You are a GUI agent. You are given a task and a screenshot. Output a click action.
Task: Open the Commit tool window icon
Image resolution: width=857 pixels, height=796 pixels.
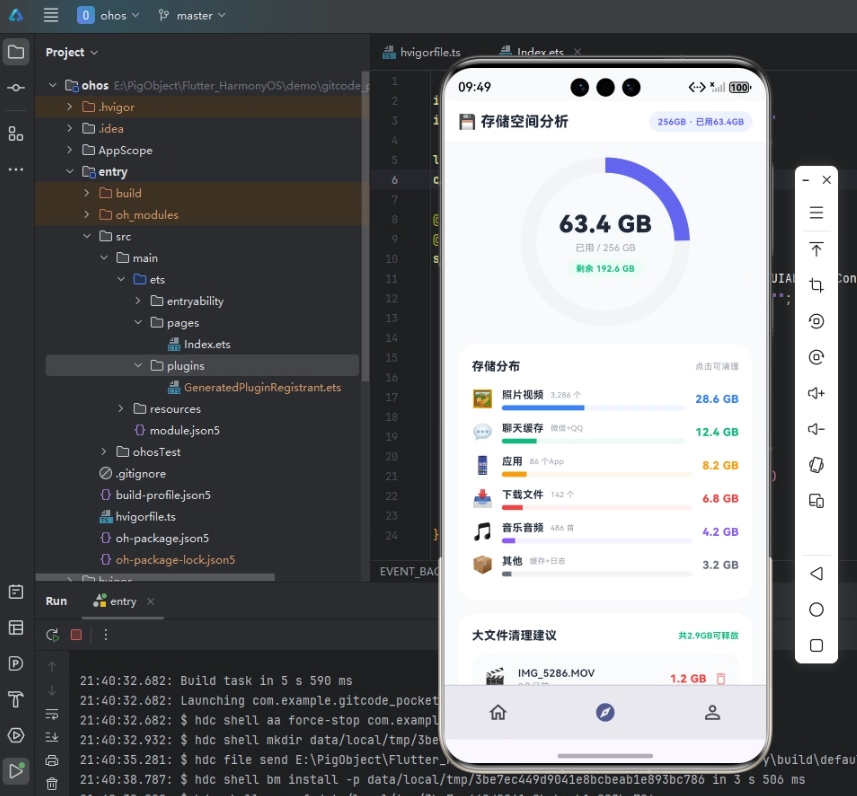coord(16,87)
